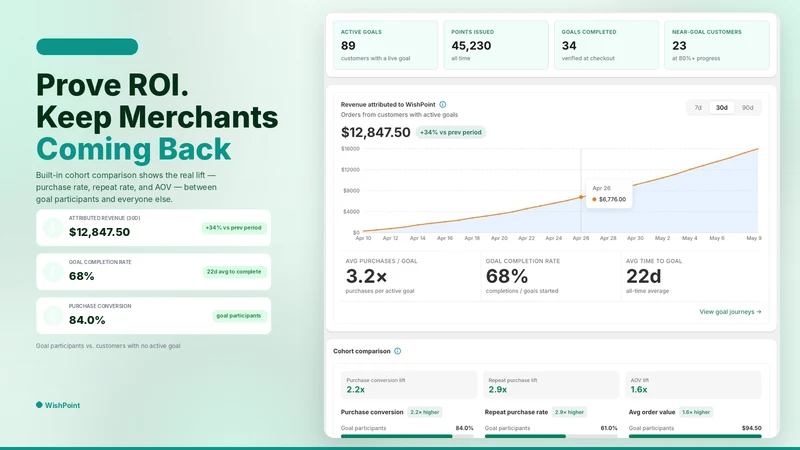Click the +34% vs prev period badge by $12,847.50 chart total
Viewport: 800px width, 450px height.
click(x=451, y=132)
